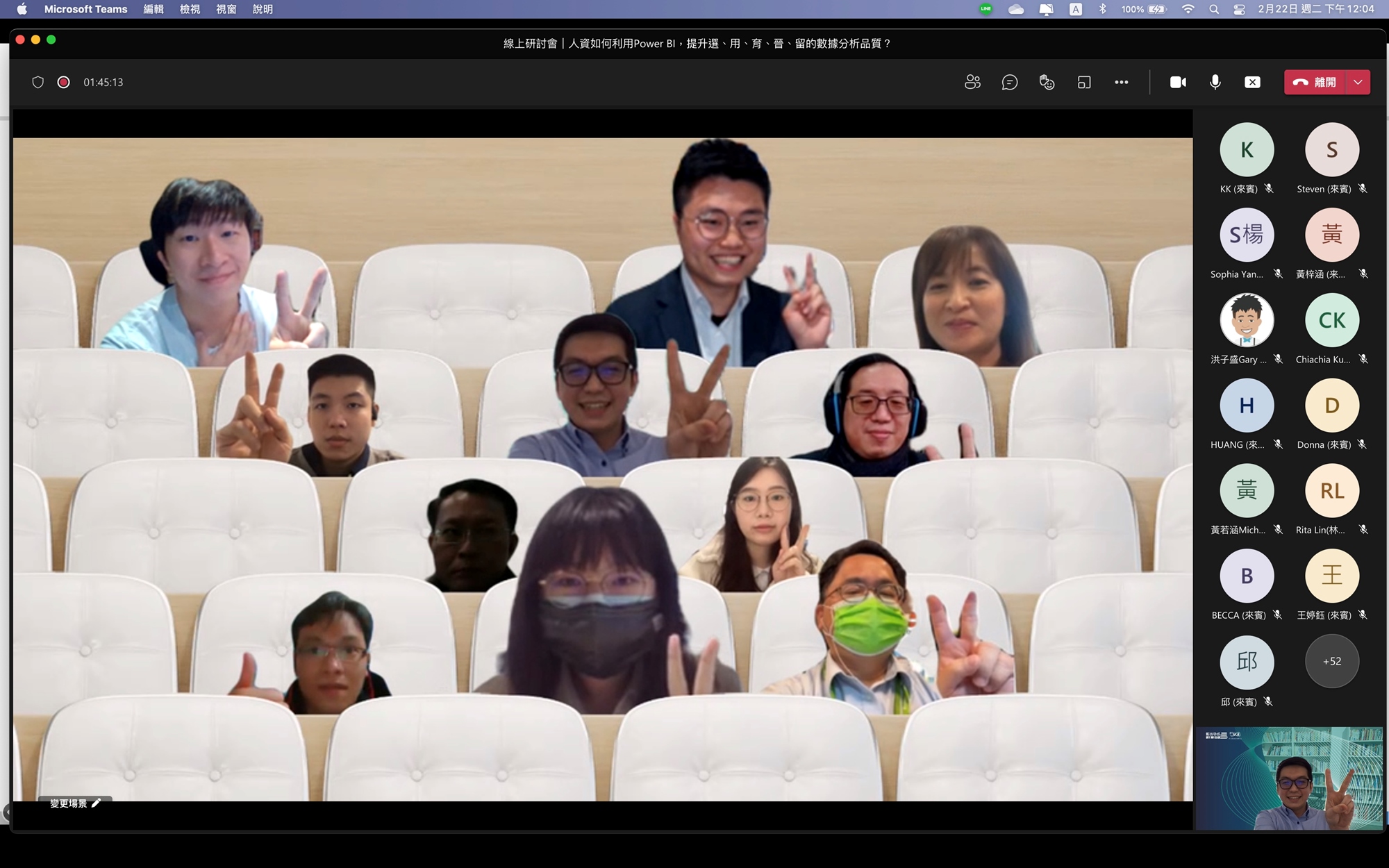The image size is (1389, 868).
Task: Open the input source A menu
Action: pyautogui.click(x=1075, y=9)
